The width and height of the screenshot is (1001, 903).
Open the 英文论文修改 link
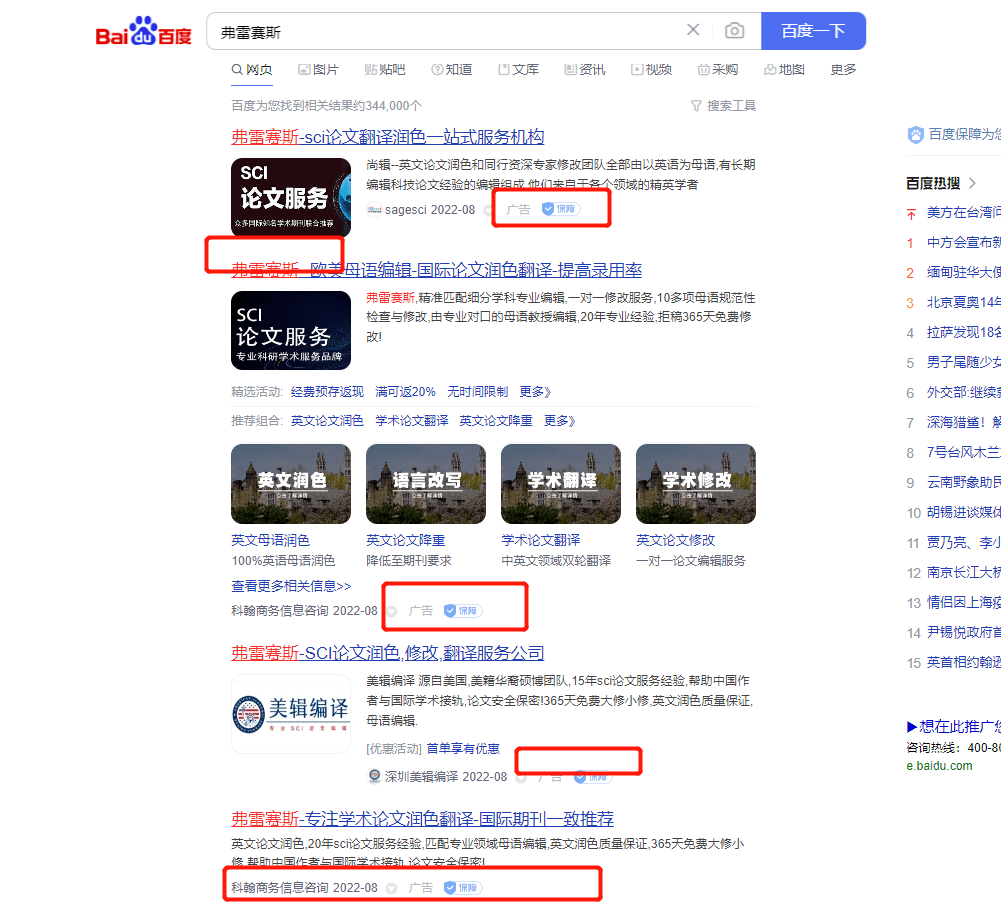coord(675,540)
